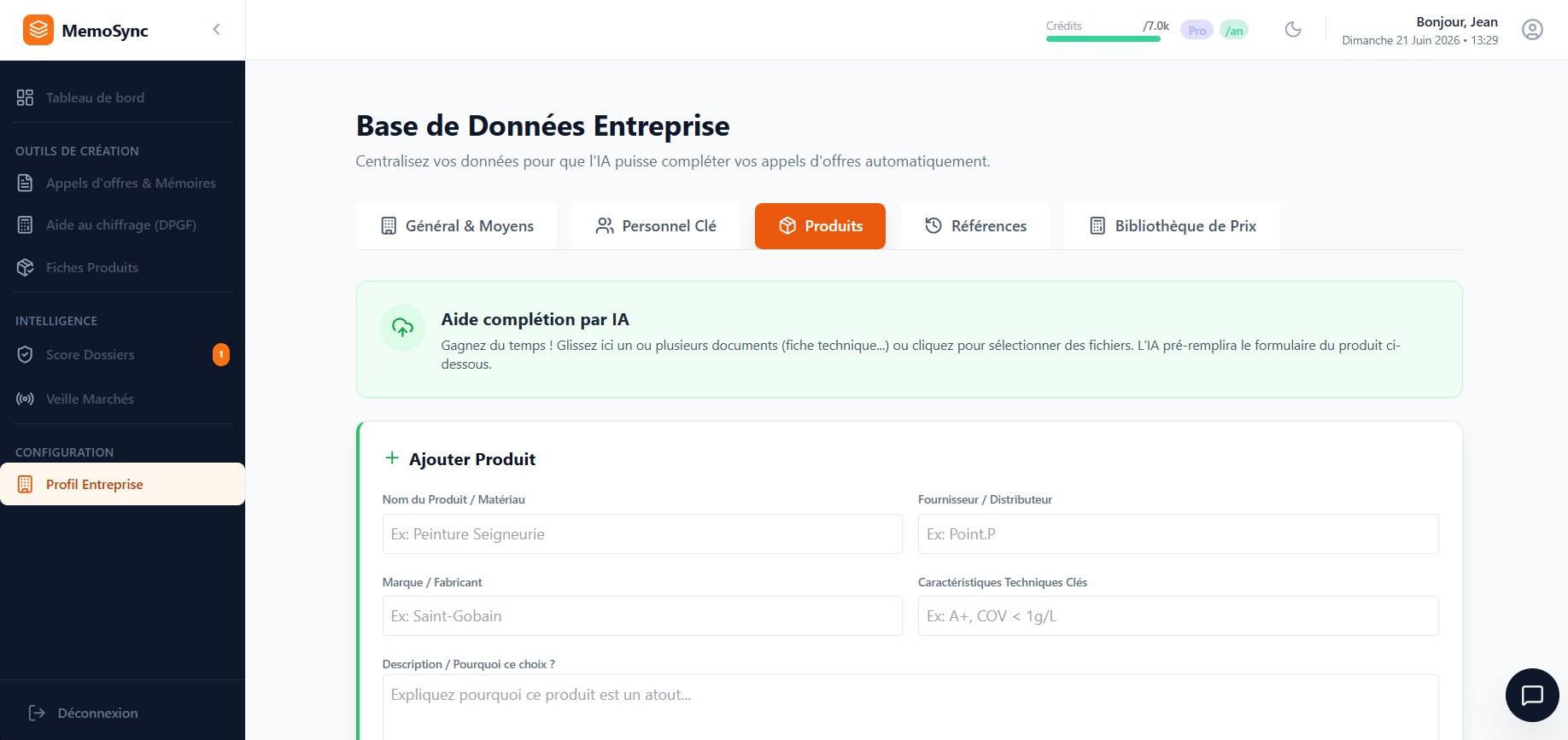Toggle dark mode with moon icon

point(1293,30)
